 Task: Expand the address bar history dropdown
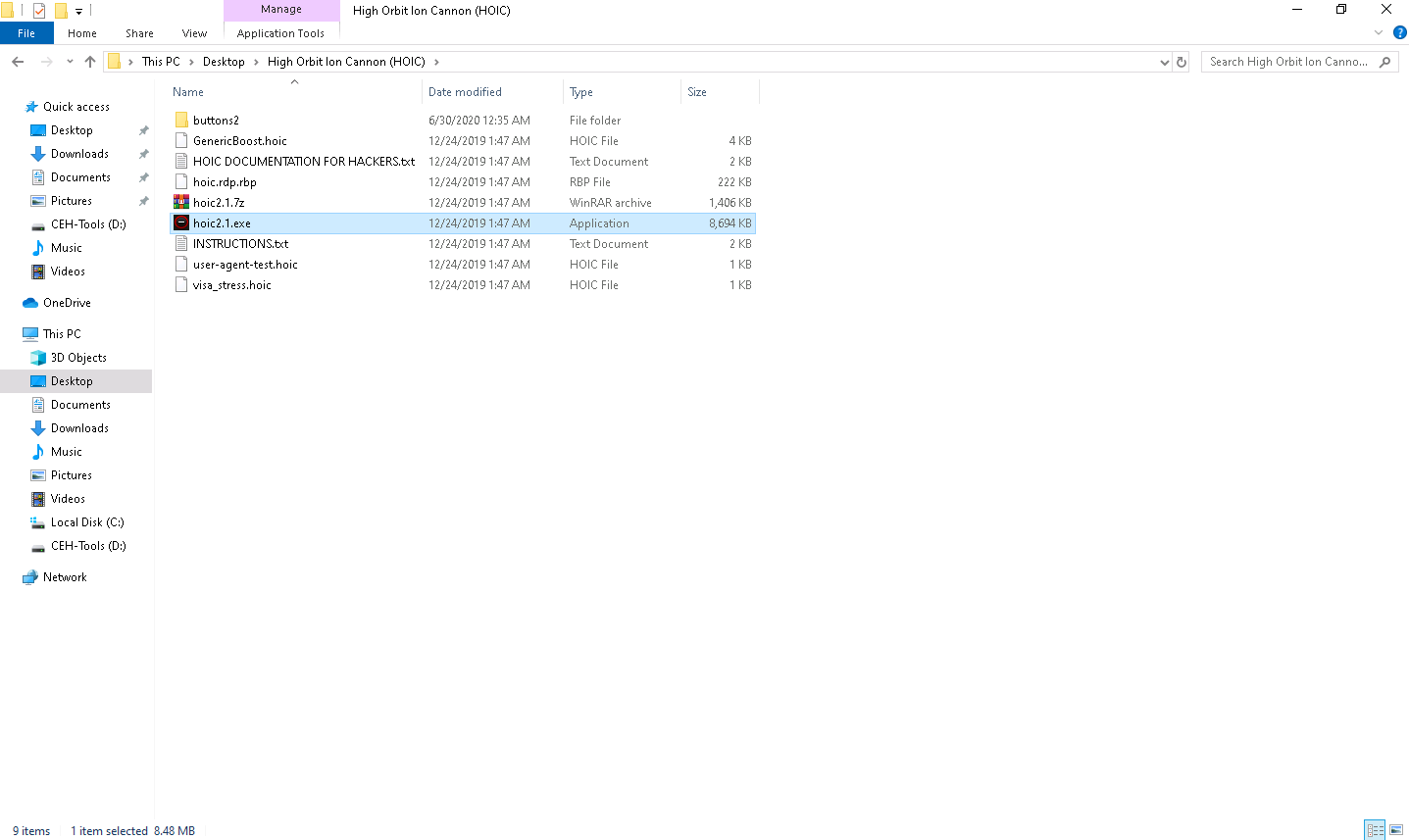1164,62
